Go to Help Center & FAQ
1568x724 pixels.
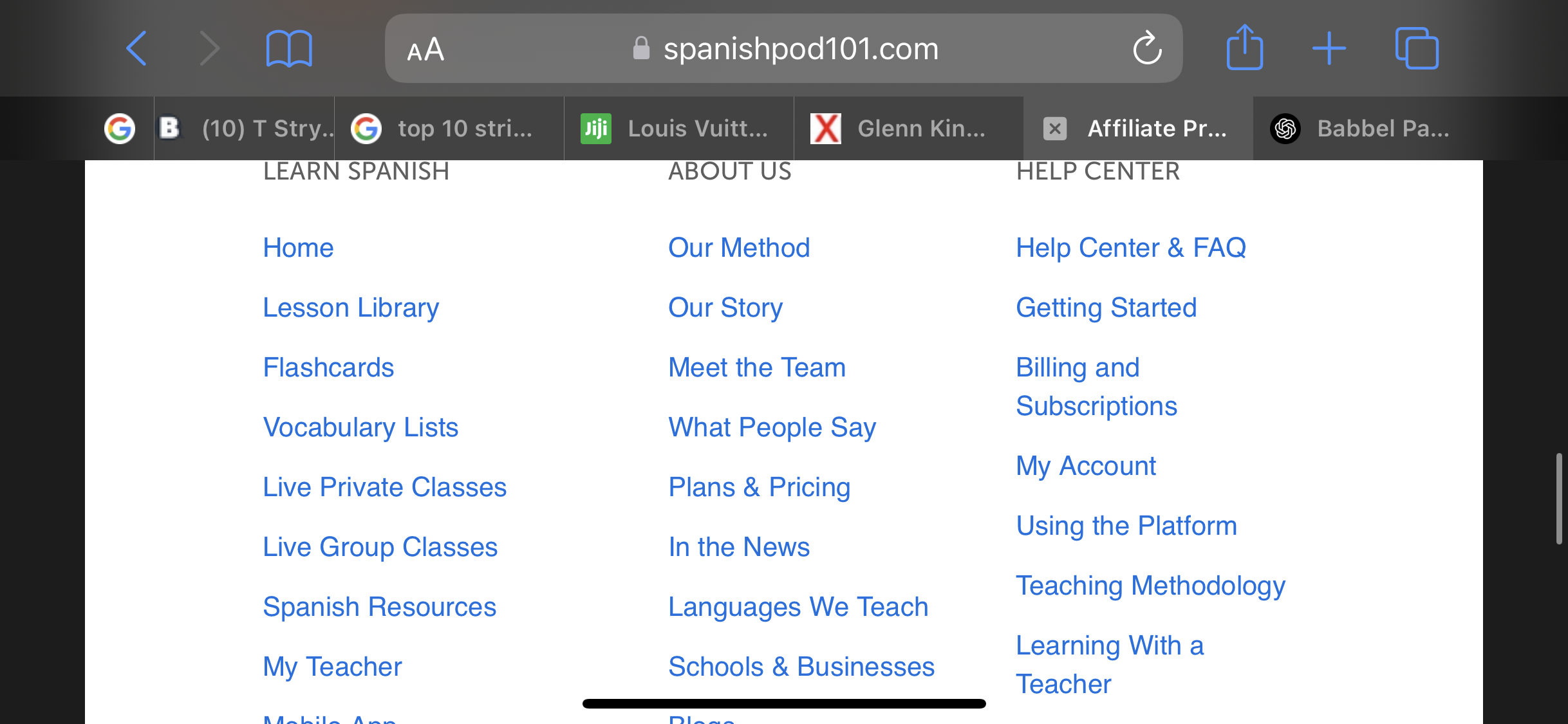1130,248
